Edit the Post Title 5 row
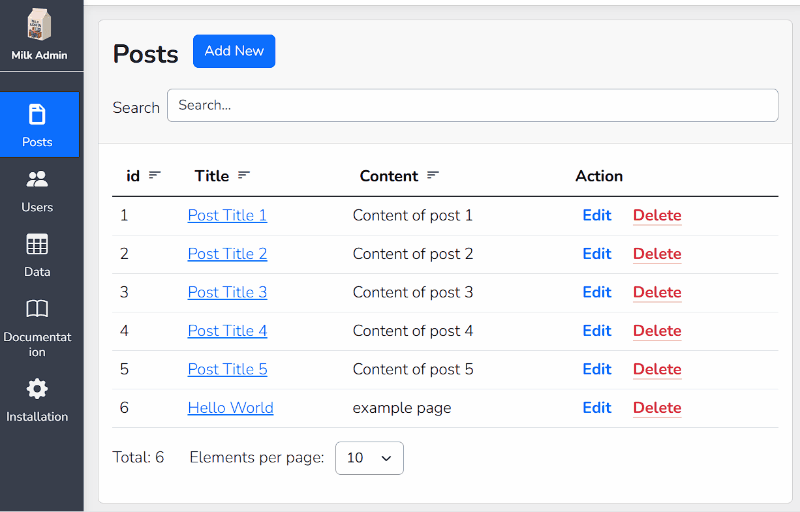The width and height of the screenshot is (800, 512). 597,369
